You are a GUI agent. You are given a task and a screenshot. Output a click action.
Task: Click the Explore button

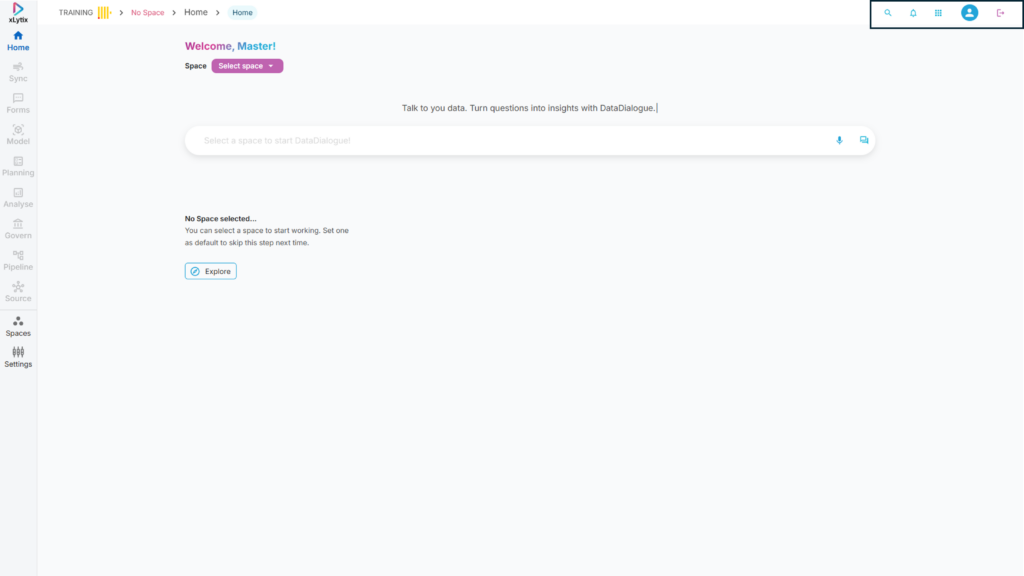pos(211,271)
